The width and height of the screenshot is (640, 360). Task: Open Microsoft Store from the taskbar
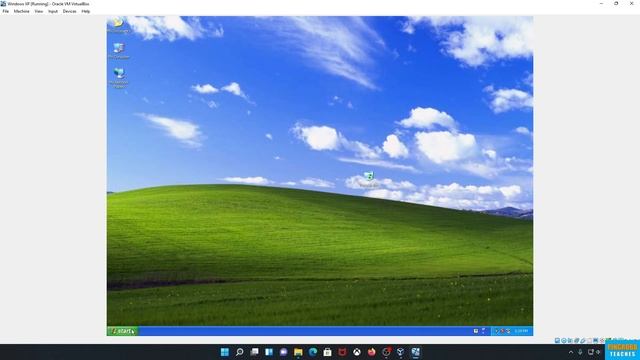327,352
